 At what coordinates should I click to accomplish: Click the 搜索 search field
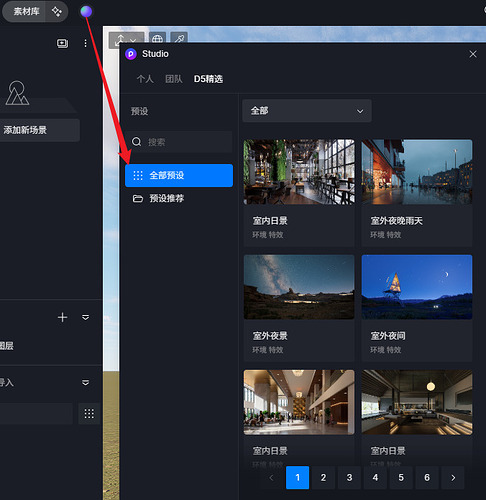click(179, 142)
